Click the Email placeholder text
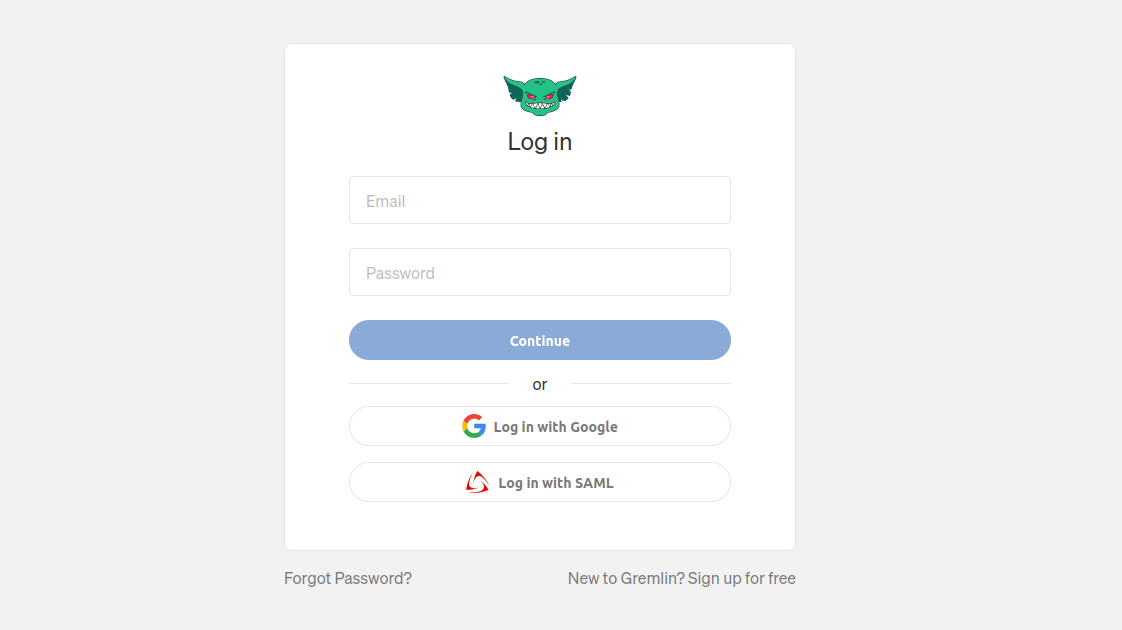The width and height of the screenshot is (1122, 630). 386,201
